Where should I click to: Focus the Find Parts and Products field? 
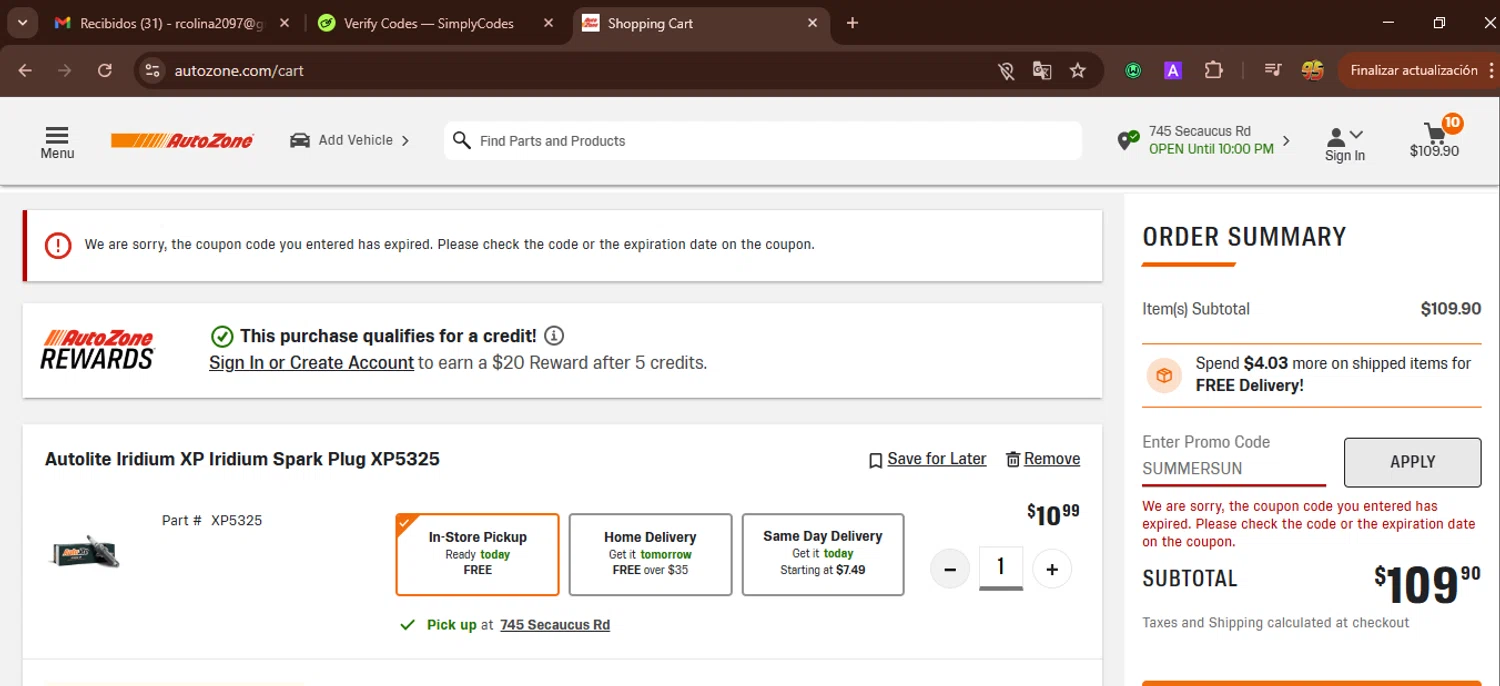pos(763,141)
